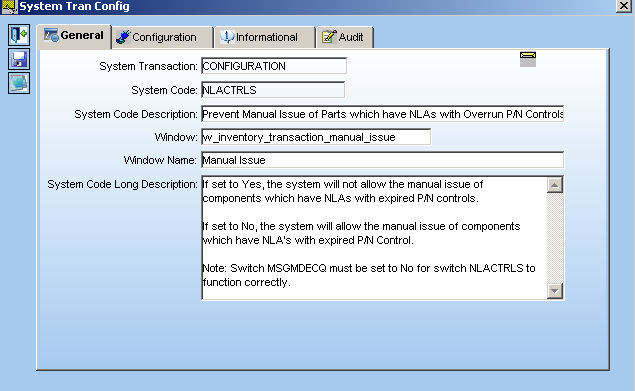
Task: Click the Window field with w_inventory_transaction_manual_issue
Action: [316, 137]
